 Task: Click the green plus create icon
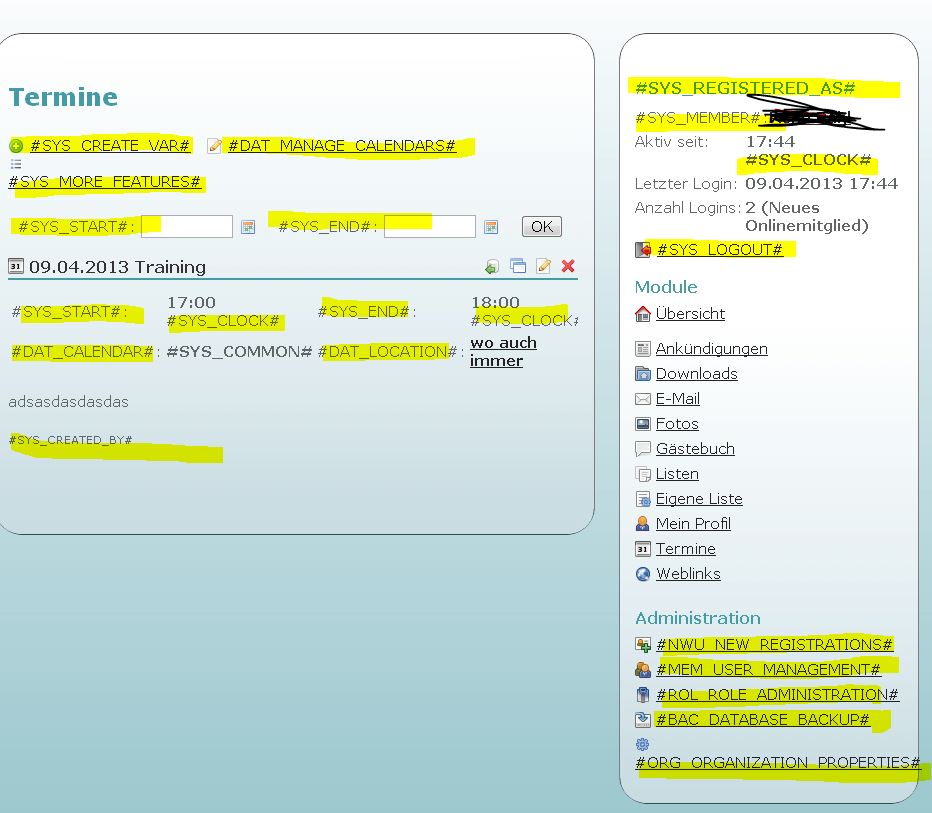(16, 146)
